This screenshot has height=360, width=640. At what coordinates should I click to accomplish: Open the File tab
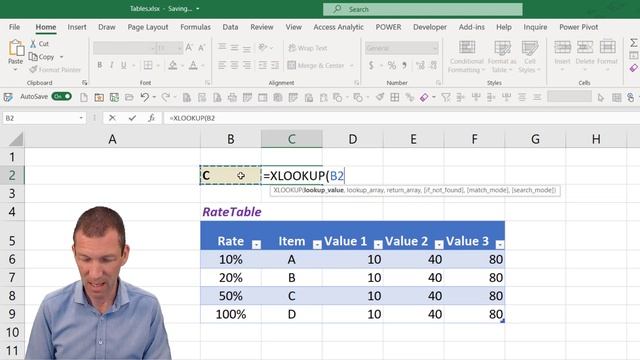[14, 27]
